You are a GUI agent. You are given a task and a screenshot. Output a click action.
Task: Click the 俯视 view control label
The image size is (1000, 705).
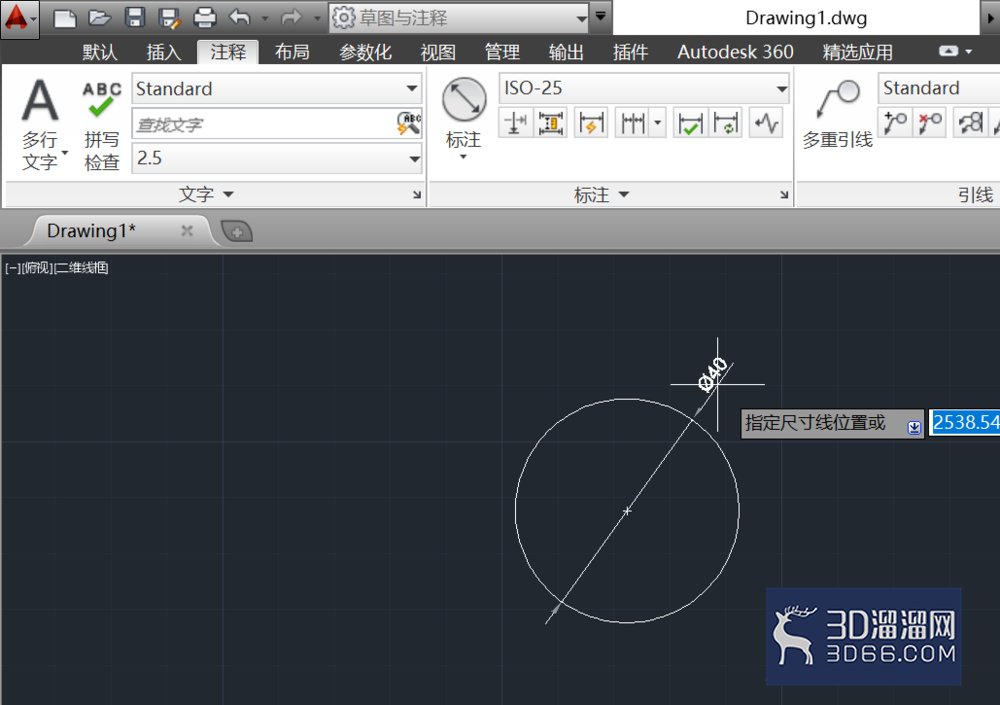coord(36,268)
